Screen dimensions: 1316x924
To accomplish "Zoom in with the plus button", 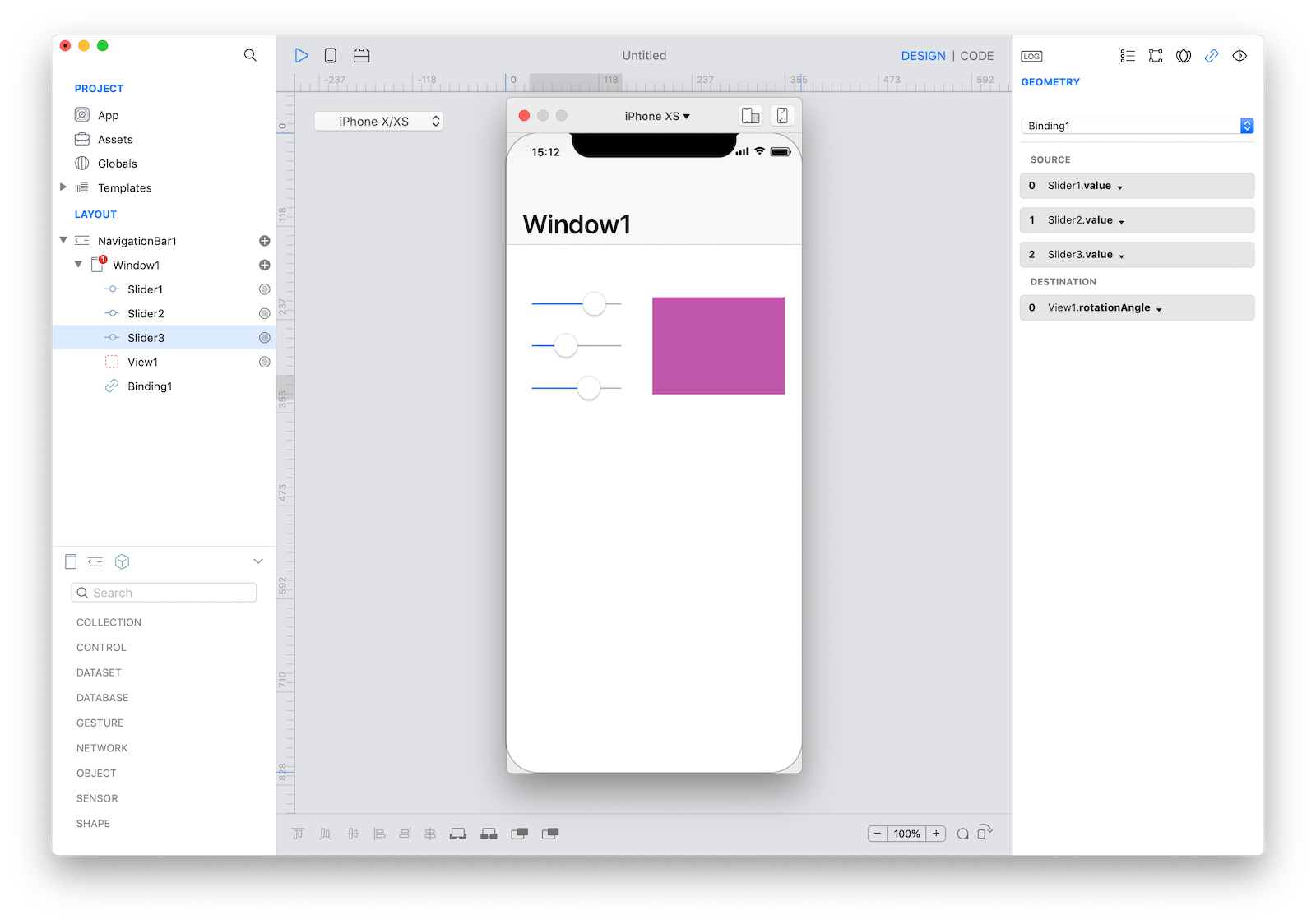I will 936,834.
